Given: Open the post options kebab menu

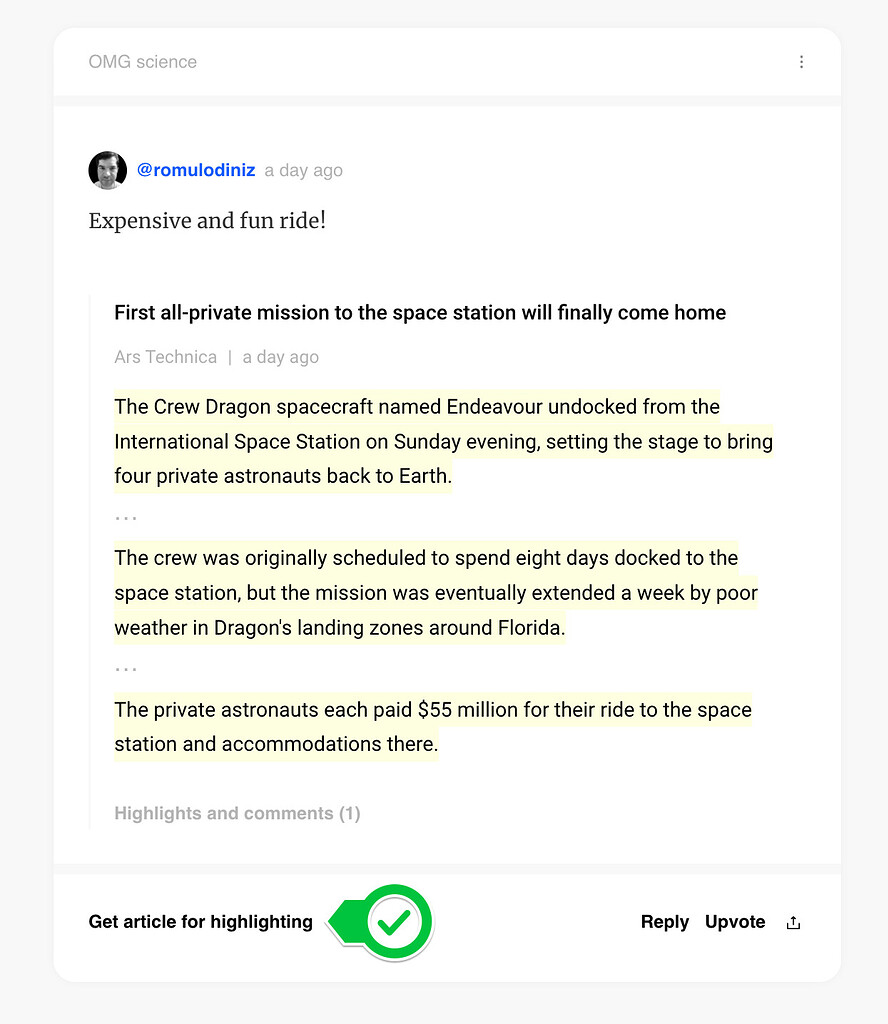Looking at the screenshot, I should click(x=801, y=61).
